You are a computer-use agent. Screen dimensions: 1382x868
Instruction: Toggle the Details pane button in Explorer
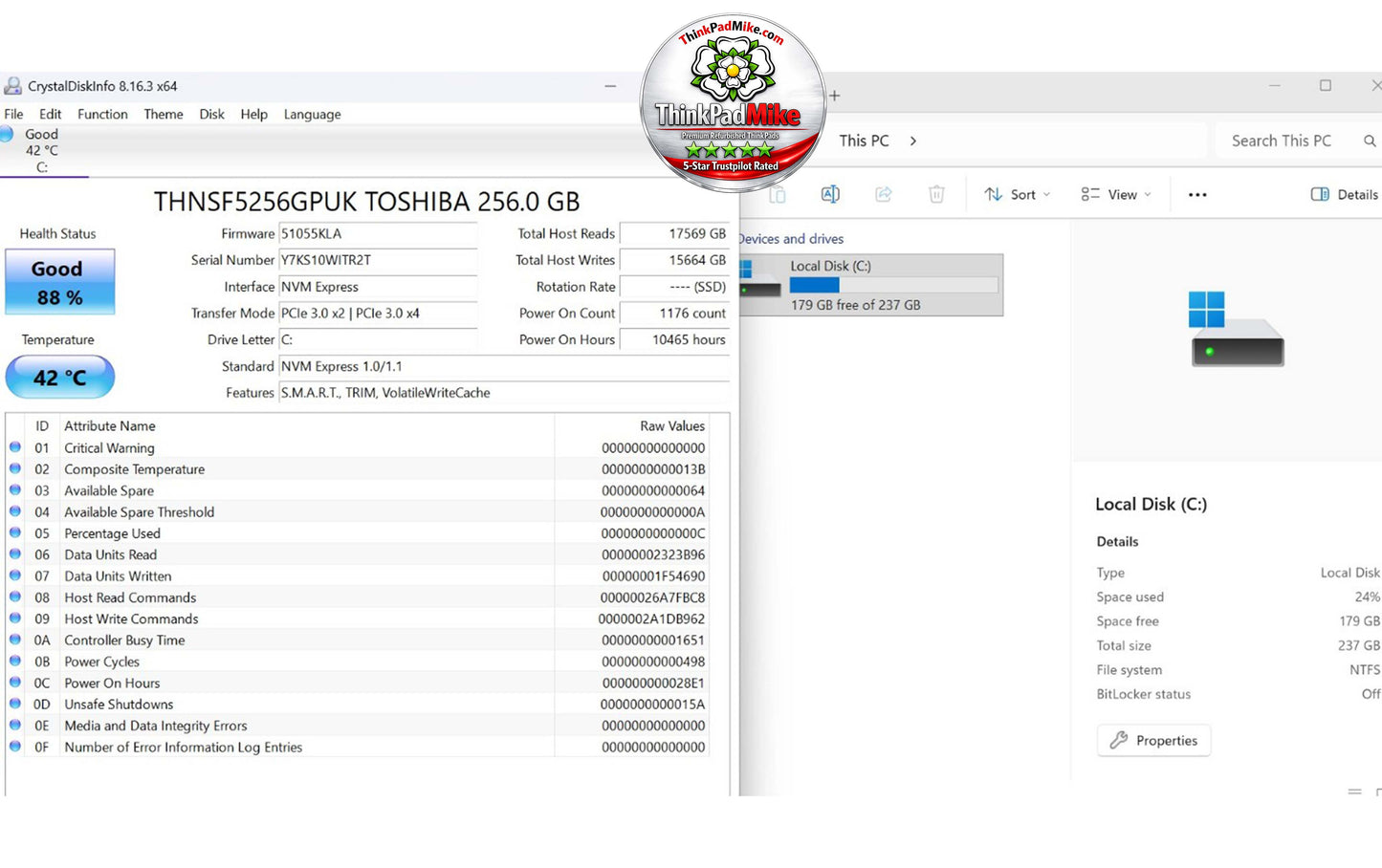tap(1344, 194)
